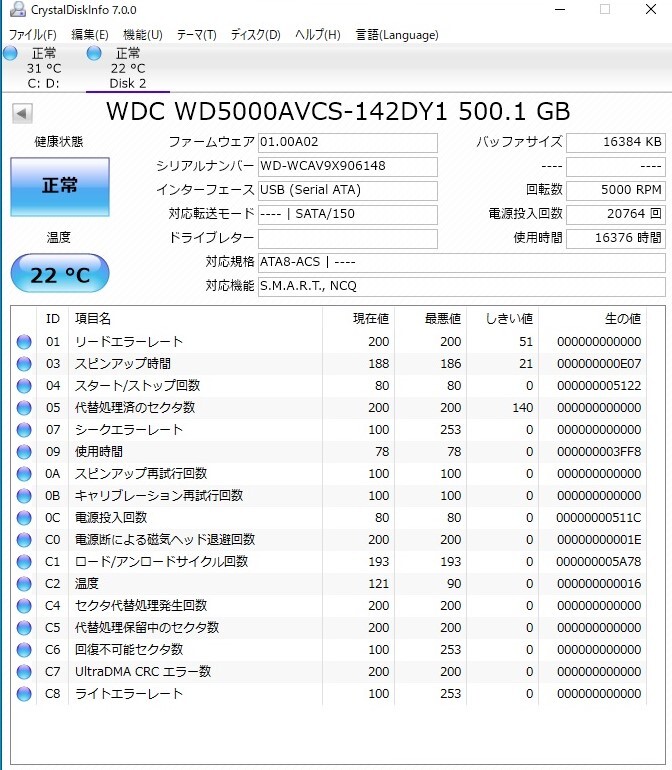Click raw value 000000000E07
This screenshot has height=770, width=672.
599,364
